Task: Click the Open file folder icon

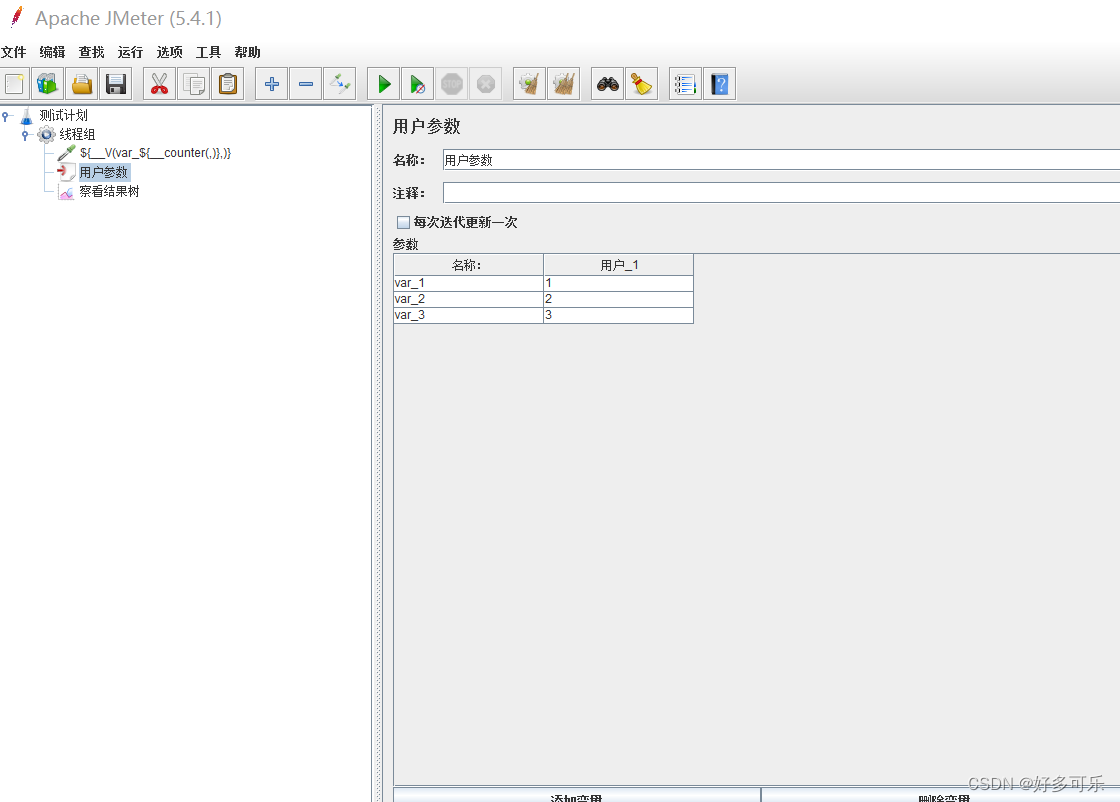Action: [x=81, y=84]
